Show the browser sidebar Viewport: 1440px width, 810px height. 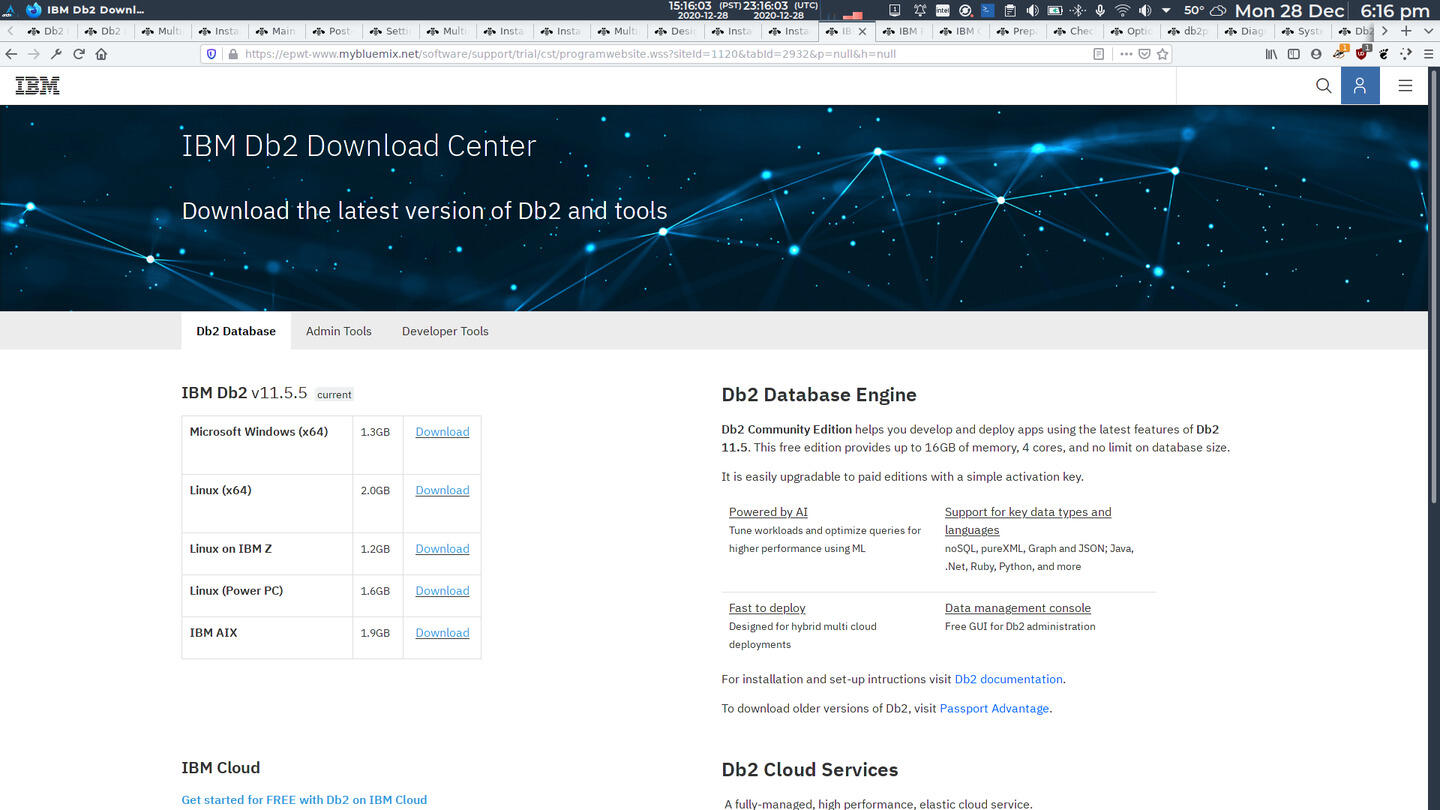1293,54
